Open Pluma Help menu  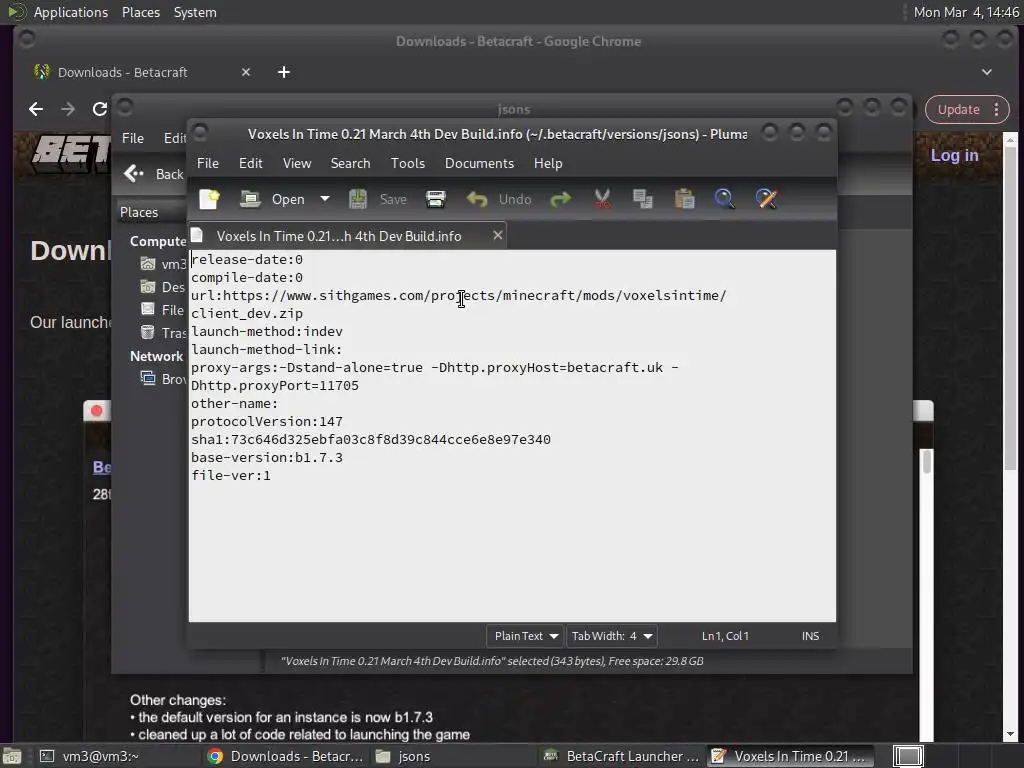548,163
